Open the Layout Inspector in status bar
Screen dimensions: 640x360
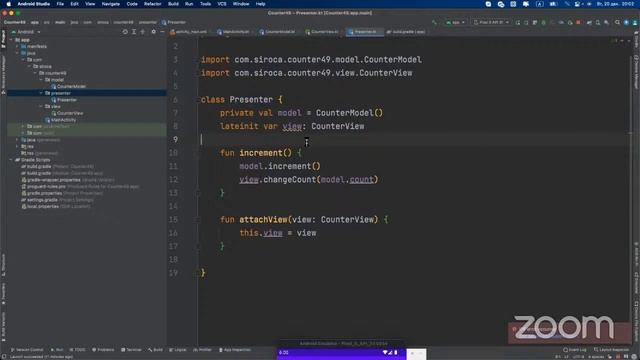coord(611,350)
